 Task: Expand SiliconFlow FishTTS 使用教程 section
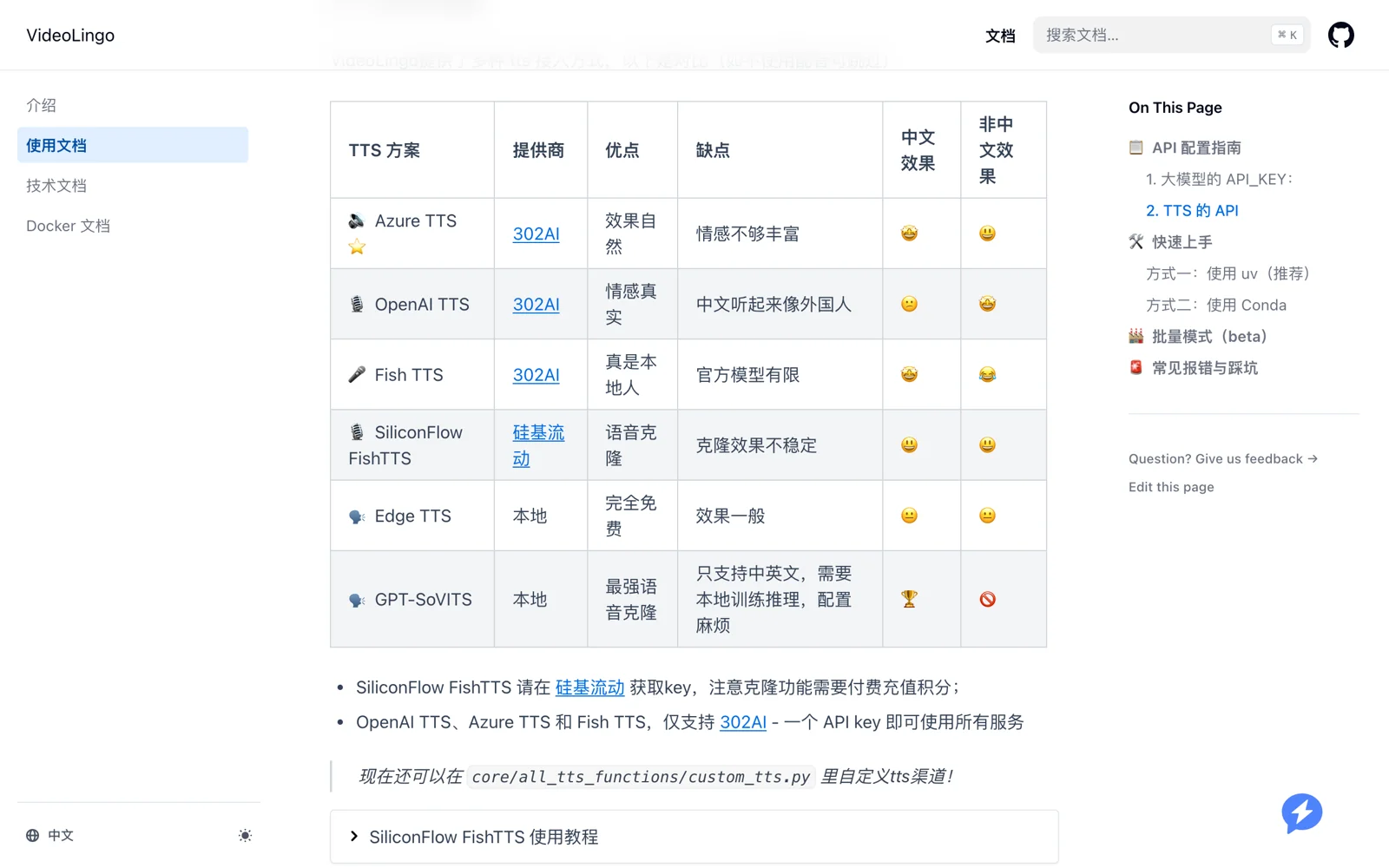click(694, 837)
